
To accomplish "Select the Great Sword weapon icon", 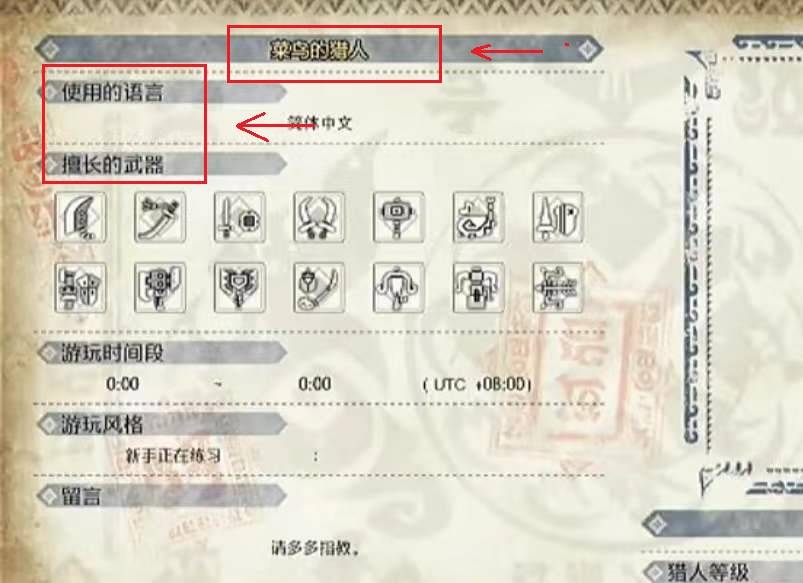I will point(80,217).
